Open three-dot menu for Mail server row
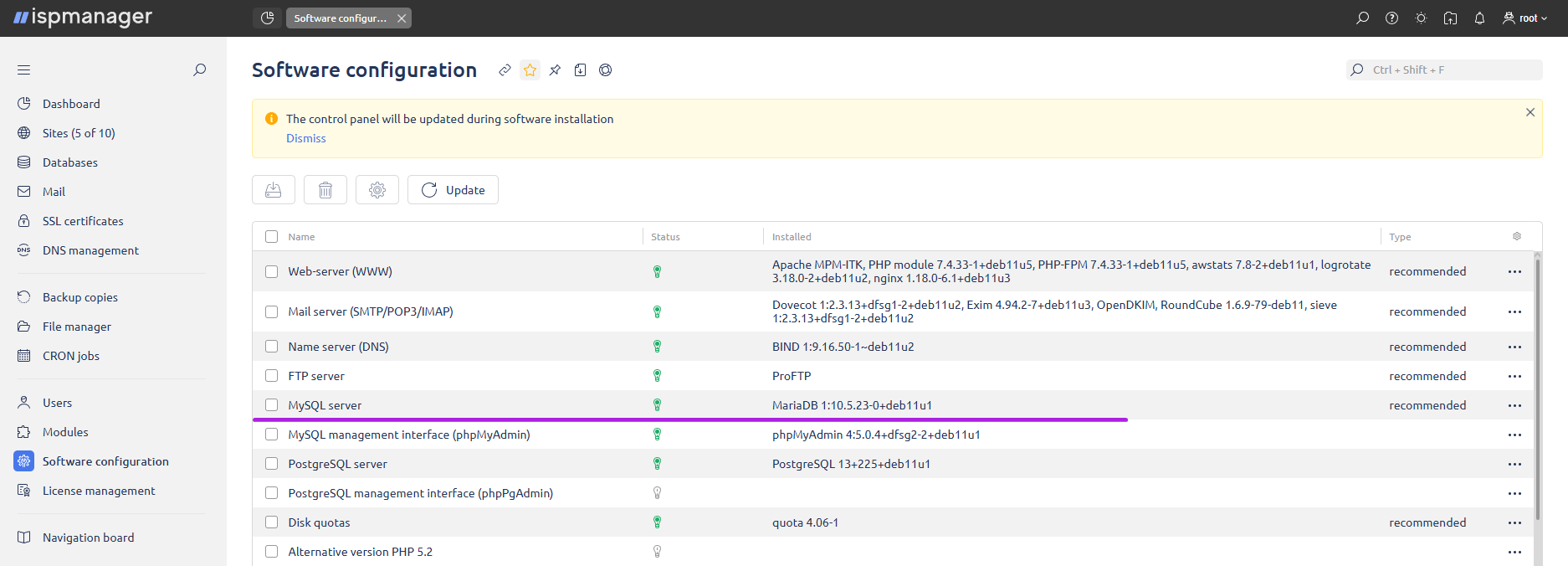 pyautogui.click(x=1514, y=311)
